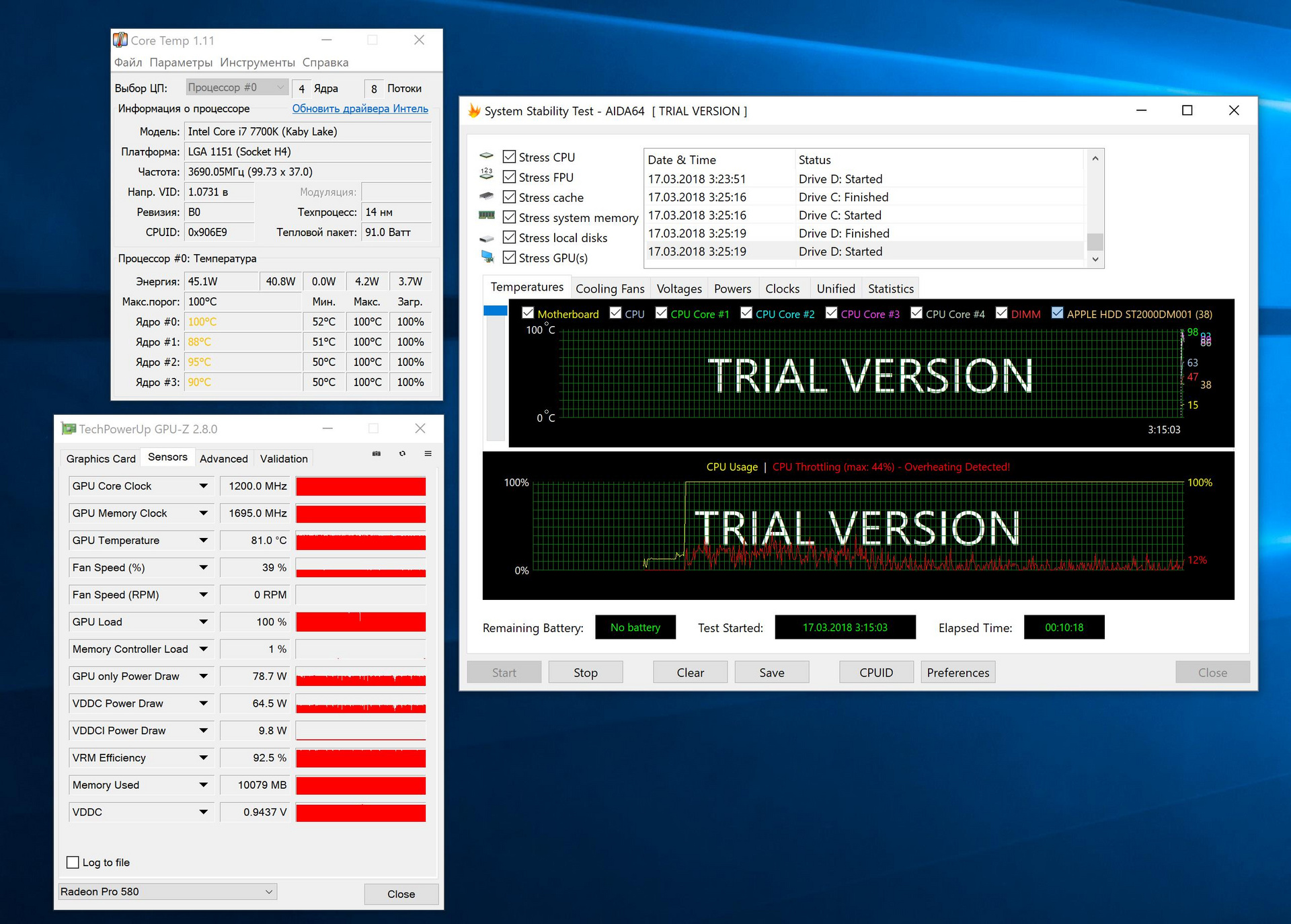Screen dimensions: 1291x924
Task: Uncheck Stress GPU(s) option
Action: (x=510, y=258)
